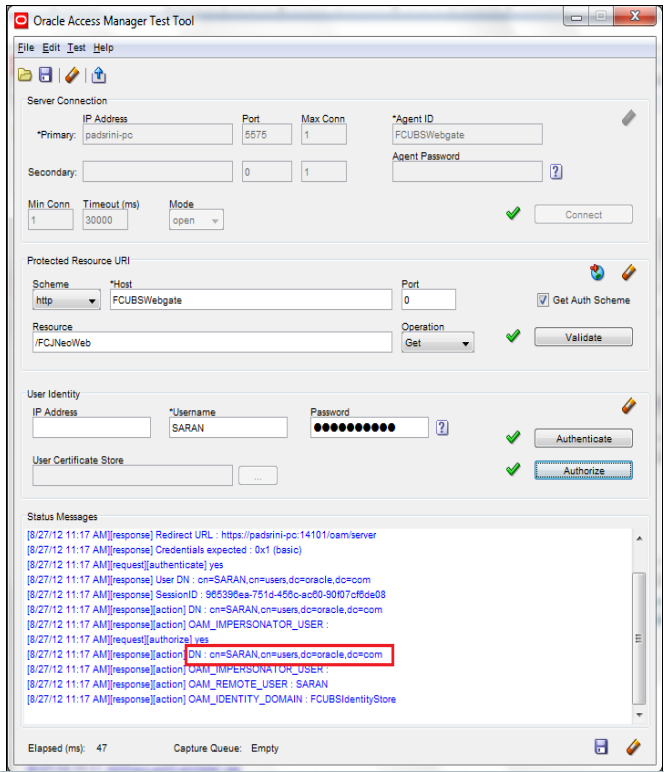Open the Edit menu
Screen dimensions: 664x772
(51, 47)
